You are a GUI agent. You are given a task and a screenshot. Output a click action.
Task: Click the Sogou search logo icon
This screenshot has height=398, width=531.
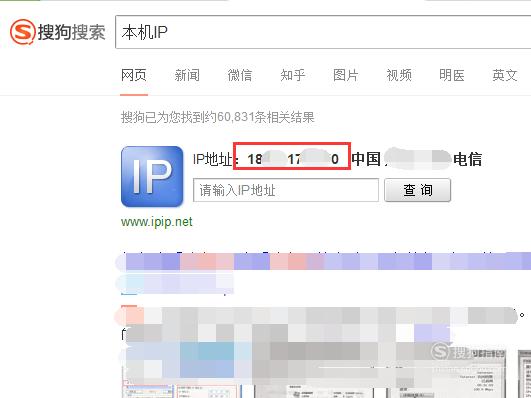tap(22, 32)
